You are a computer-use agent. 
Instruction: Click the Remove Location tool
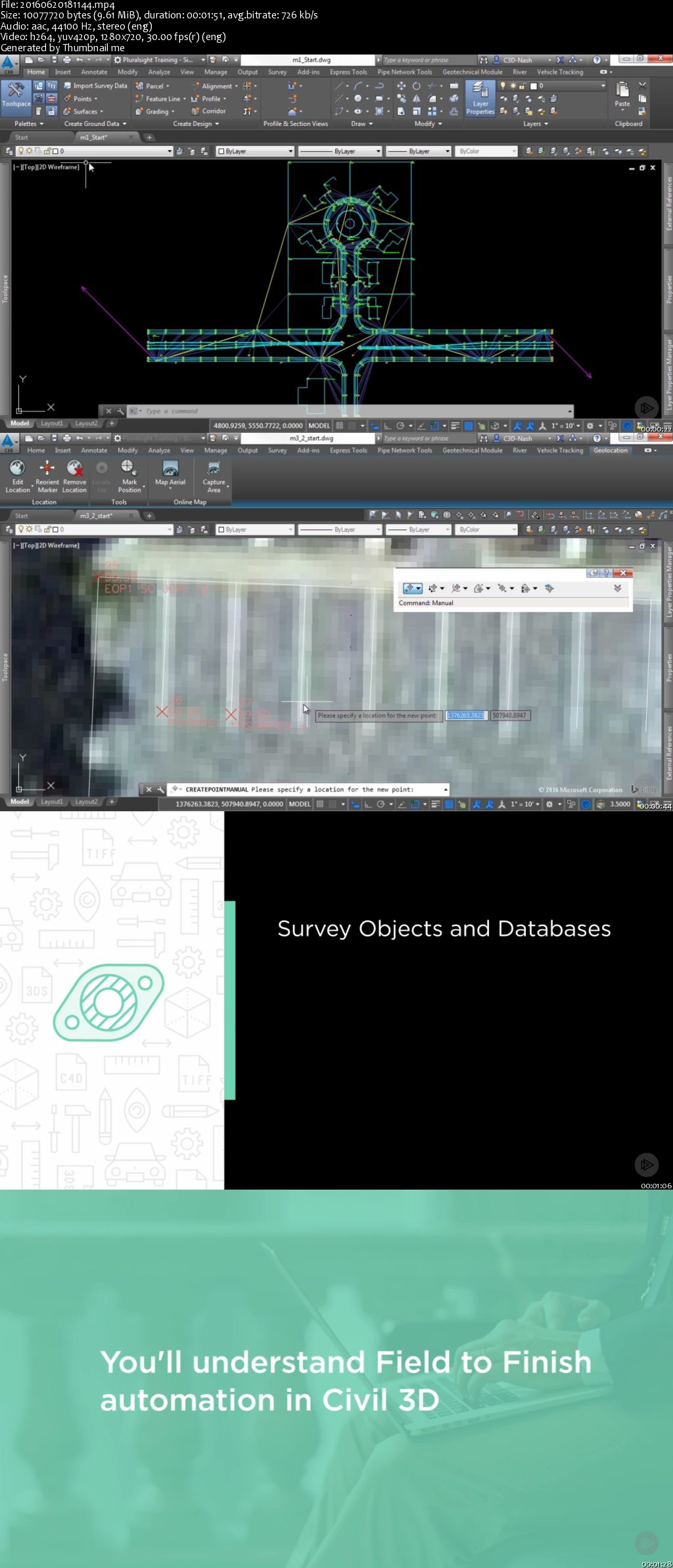point(74,477)
